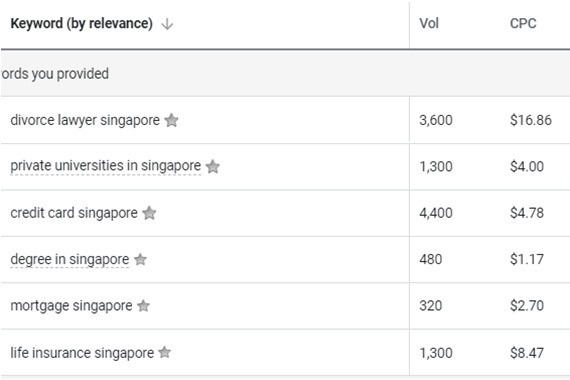Favorite the mortgage singapore keyword

pos(143,306)
